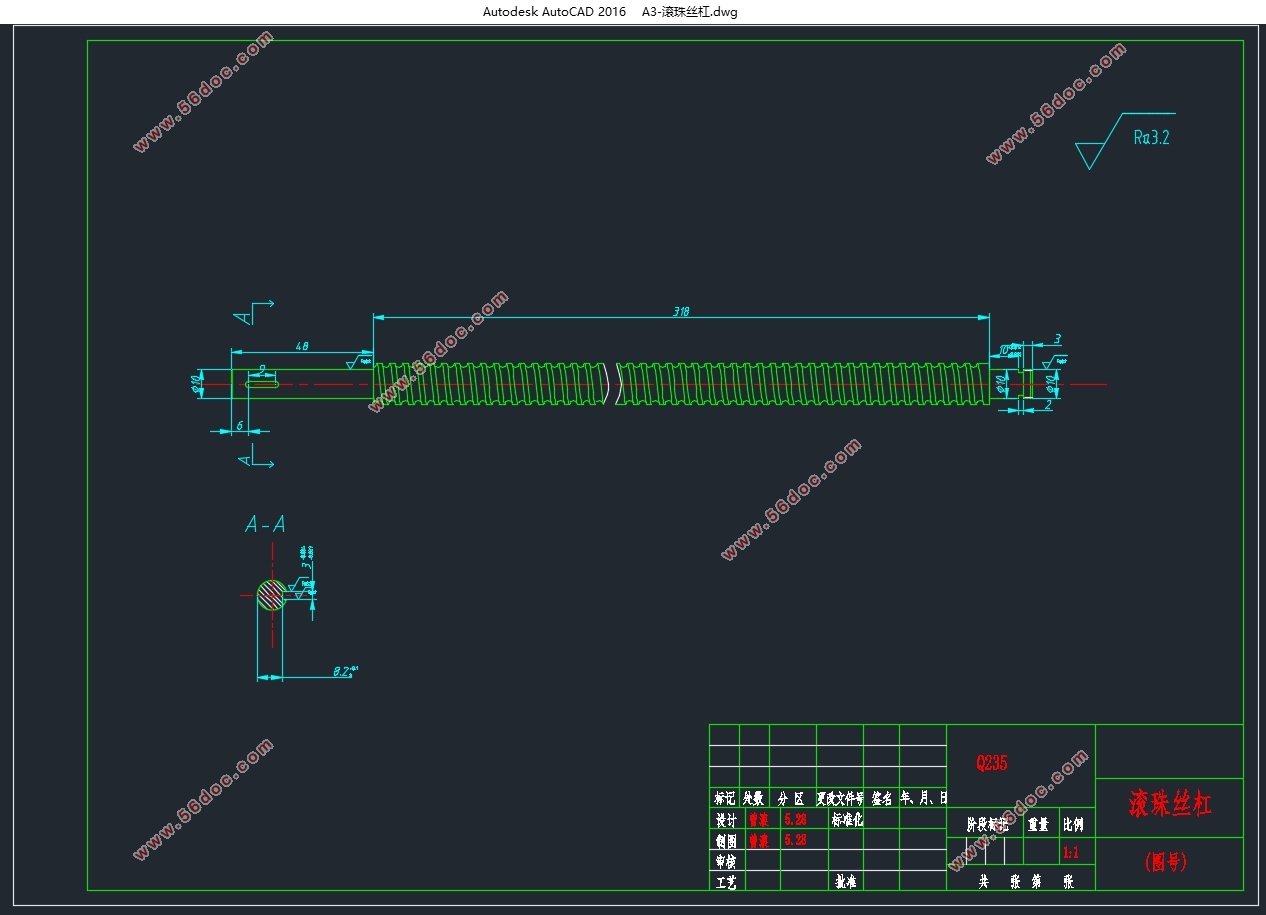Select the 滚珠丝杠 title text
The image size is (1266, 915).
pyautogui.click(x=1170, y=804)
